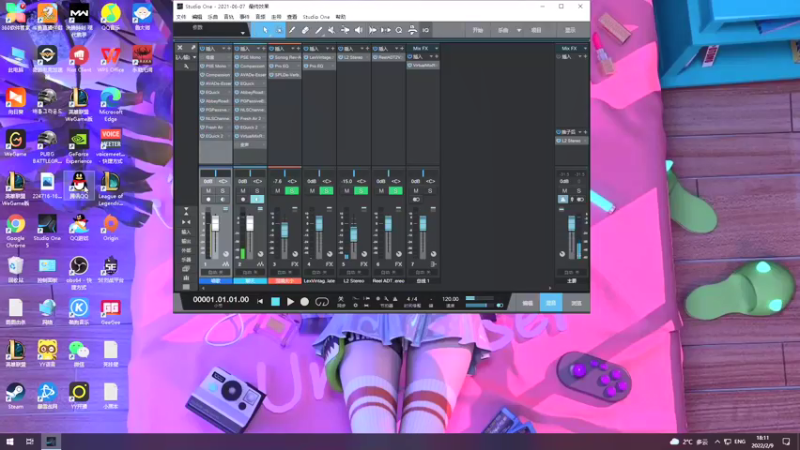
Task: Mute channel 1 with M button
Action: tap(208, 191)
